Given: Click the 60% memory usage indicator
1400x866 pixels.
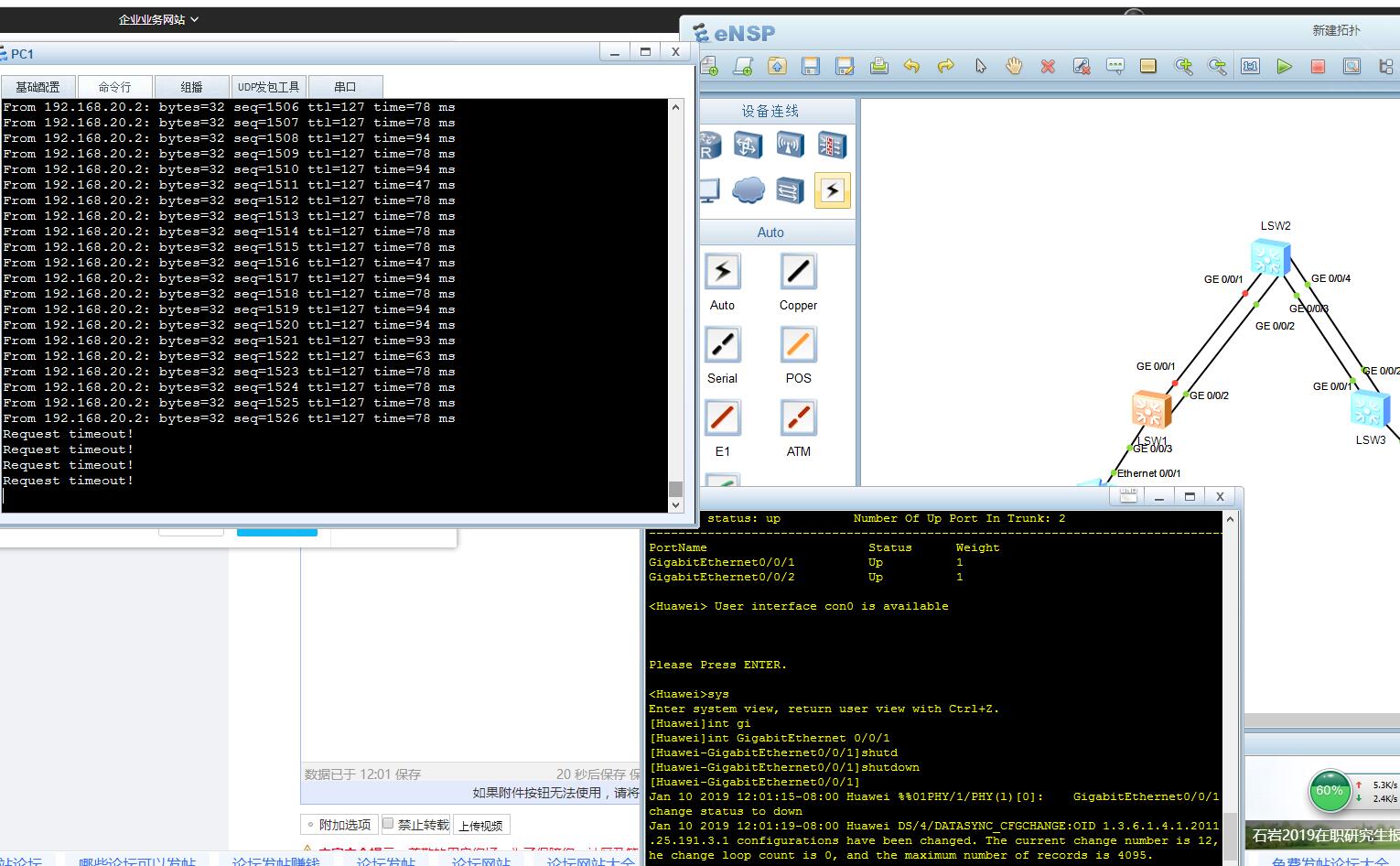Looking at the screenshot, I should pos(1330,791).
